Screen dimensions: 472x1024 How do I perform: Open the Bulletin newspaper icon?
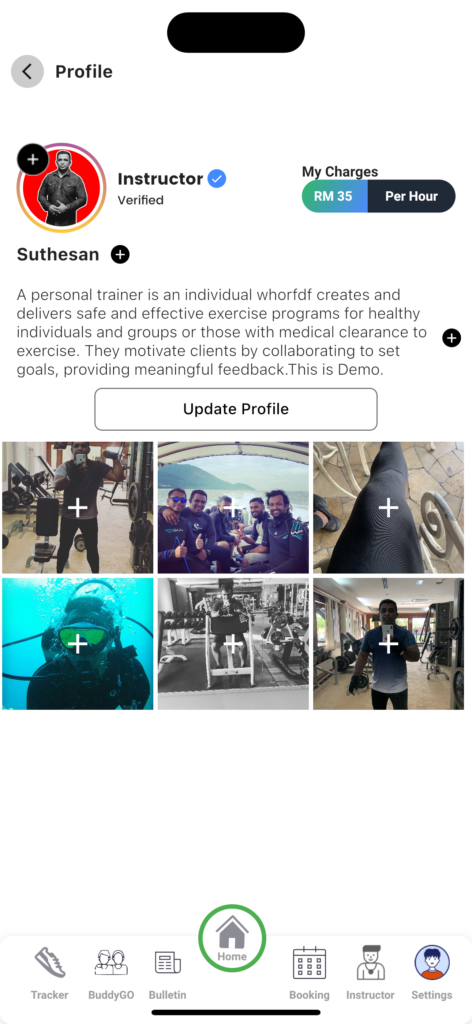[168, 963]
